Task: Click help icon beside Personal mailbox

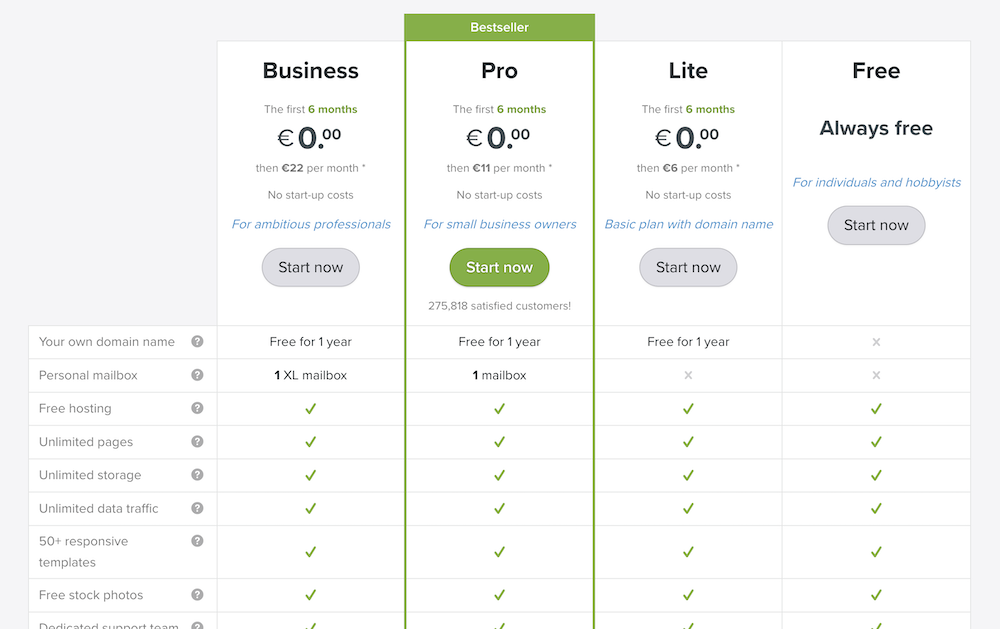Action: click(x=197, y=375)
